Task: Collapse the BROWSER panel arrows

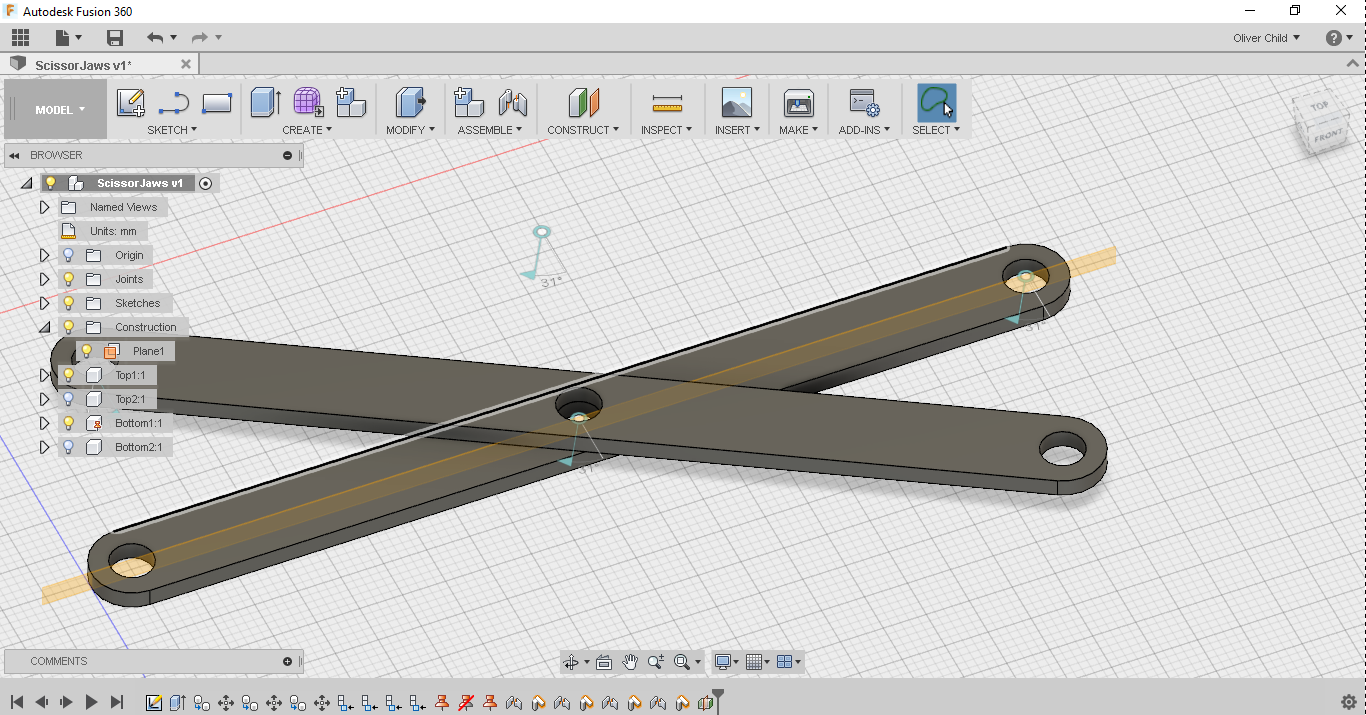Action: (x=15, y=155)
